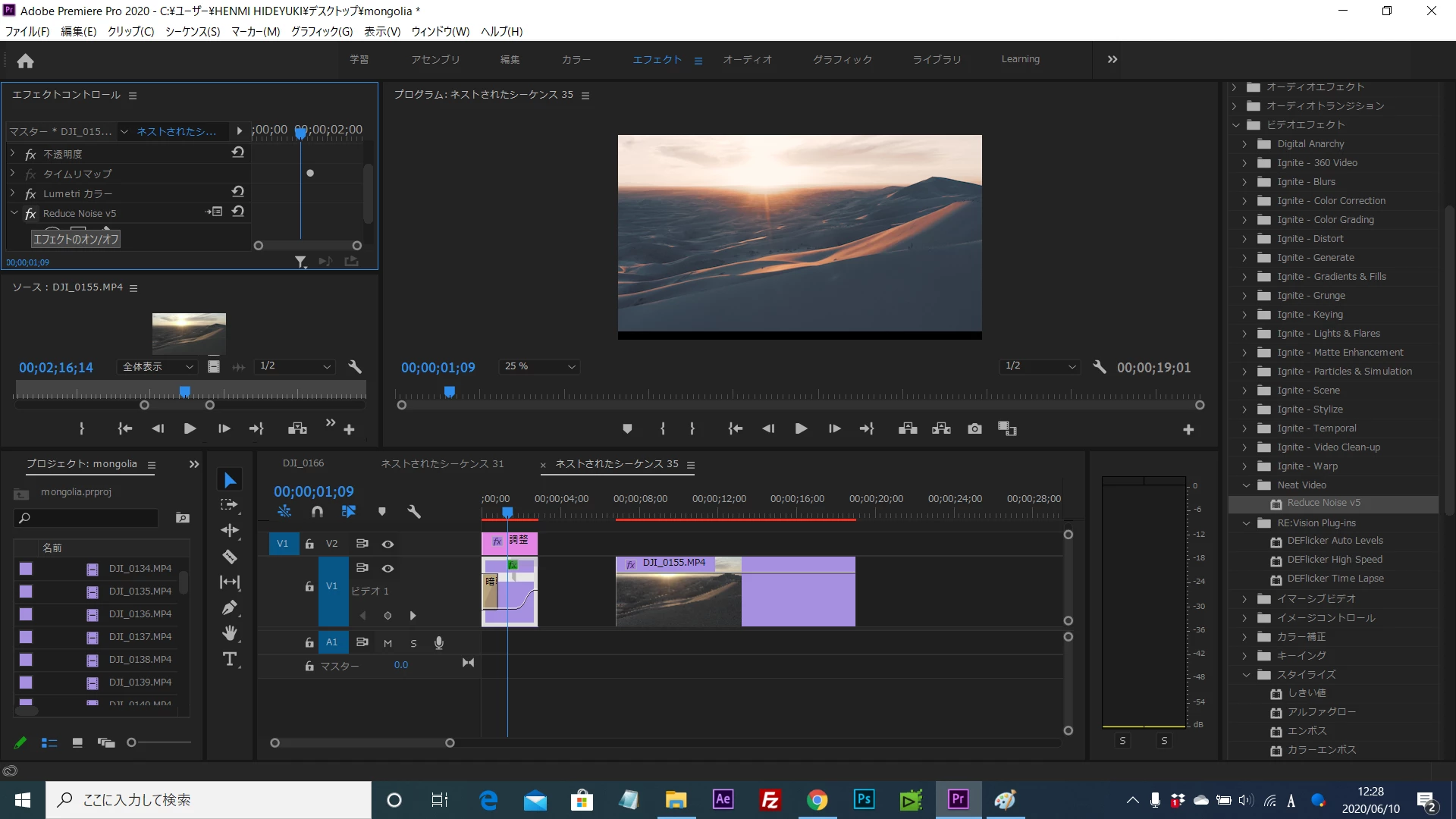Open the シーケンス(S) menu
Screen dimensions: 1456x819
pos(192,31)
